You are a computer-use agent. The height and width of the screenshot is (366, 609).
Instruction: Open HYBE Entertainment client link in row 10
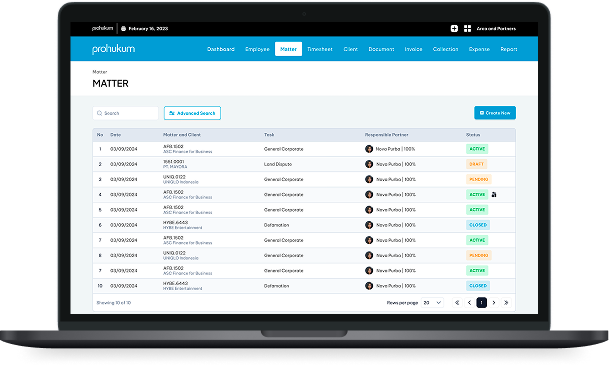(183, 289)
